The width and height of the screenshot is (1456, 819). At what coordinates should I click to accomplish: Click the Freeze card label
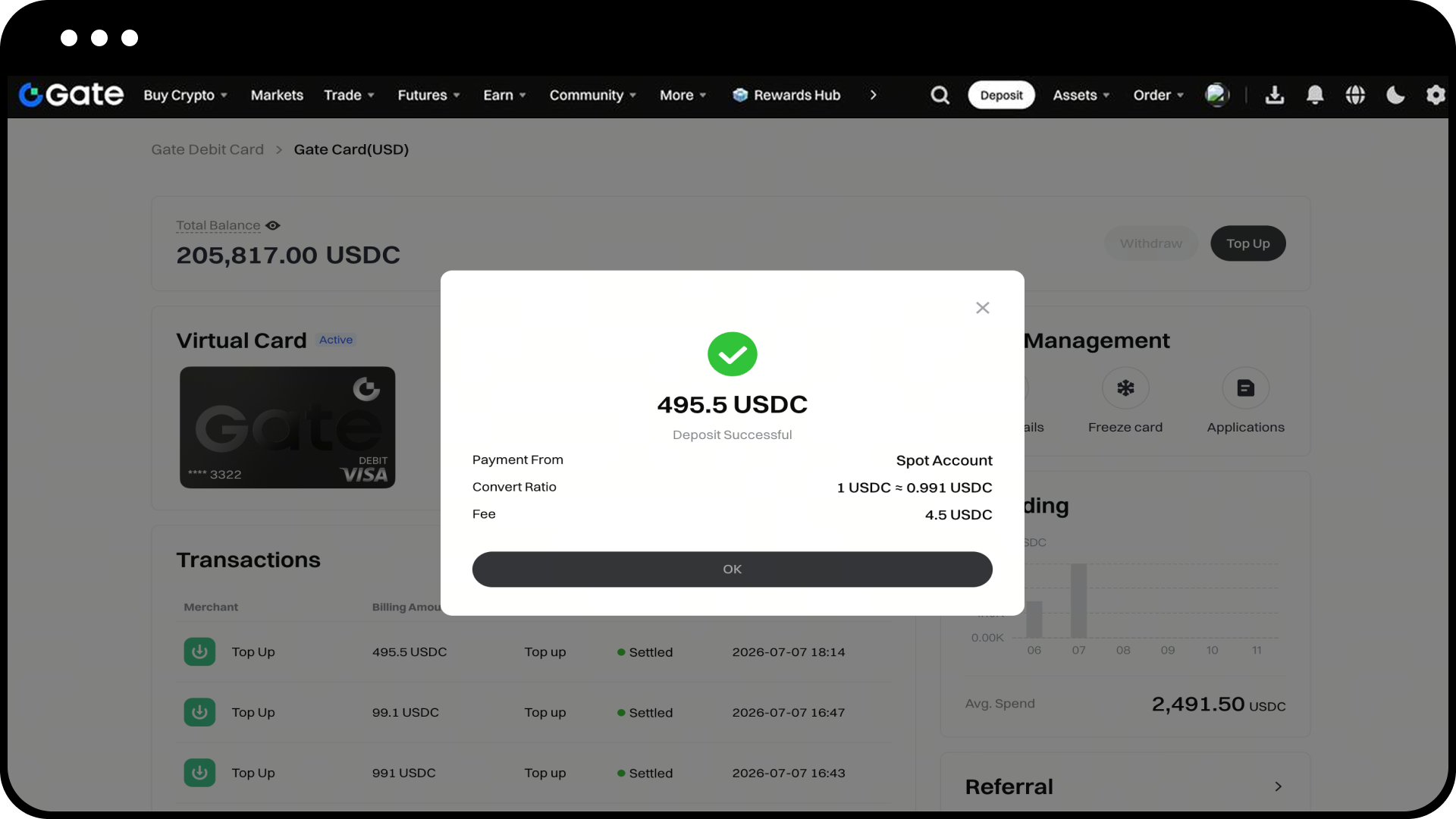click(x=1125, y=427)
